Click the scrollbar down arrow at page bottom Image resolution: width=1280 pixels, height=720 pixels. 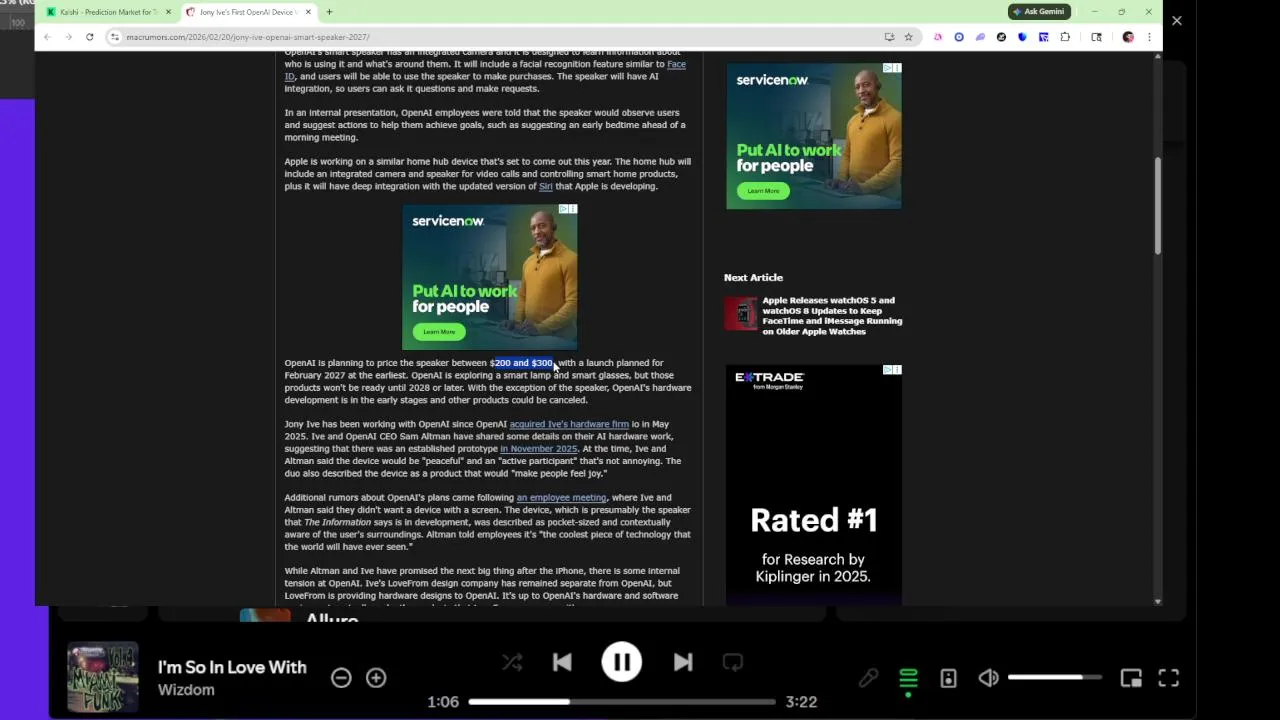click(x=1158, y=601)
